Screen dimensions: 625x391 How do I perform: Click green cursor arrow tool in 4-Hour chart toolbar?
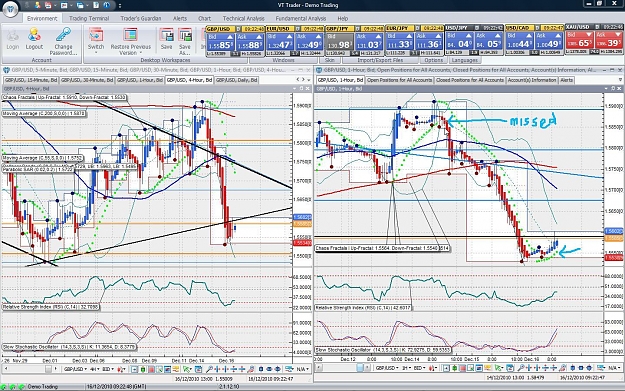[x=186, y=369]
